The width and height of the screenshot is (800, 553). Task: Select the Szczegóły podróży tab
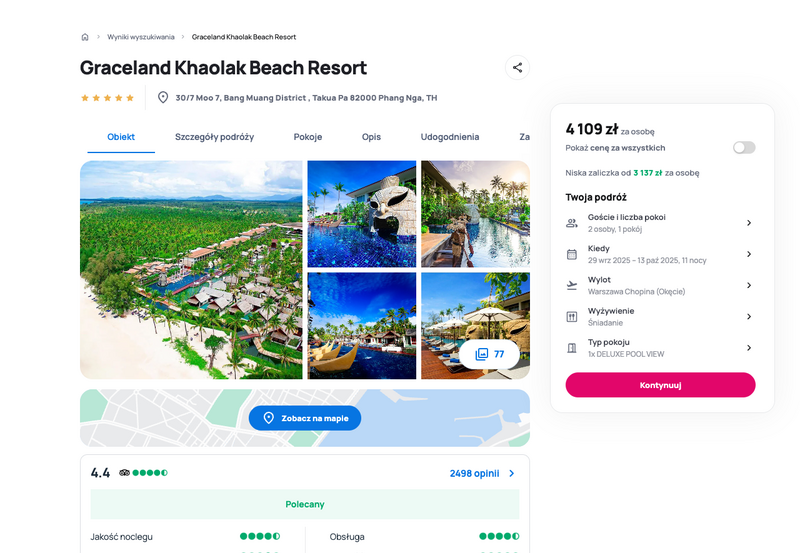coord(214,137)
